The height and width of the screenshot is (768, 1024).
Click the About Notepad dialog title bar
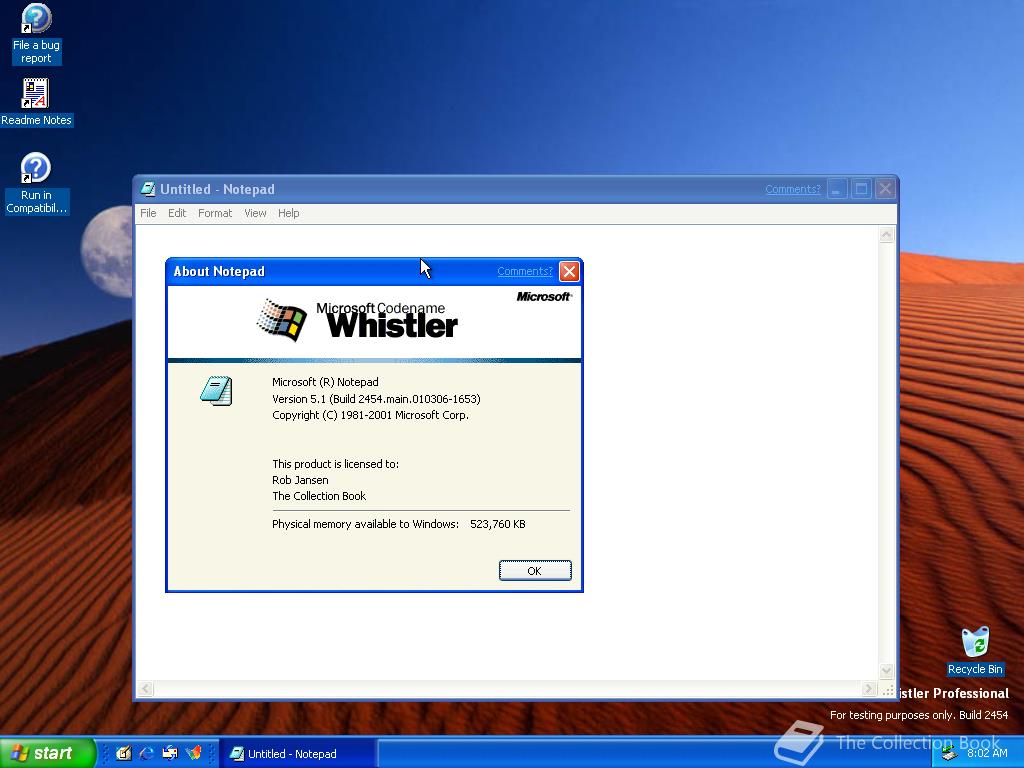click(x=374, y=272)
